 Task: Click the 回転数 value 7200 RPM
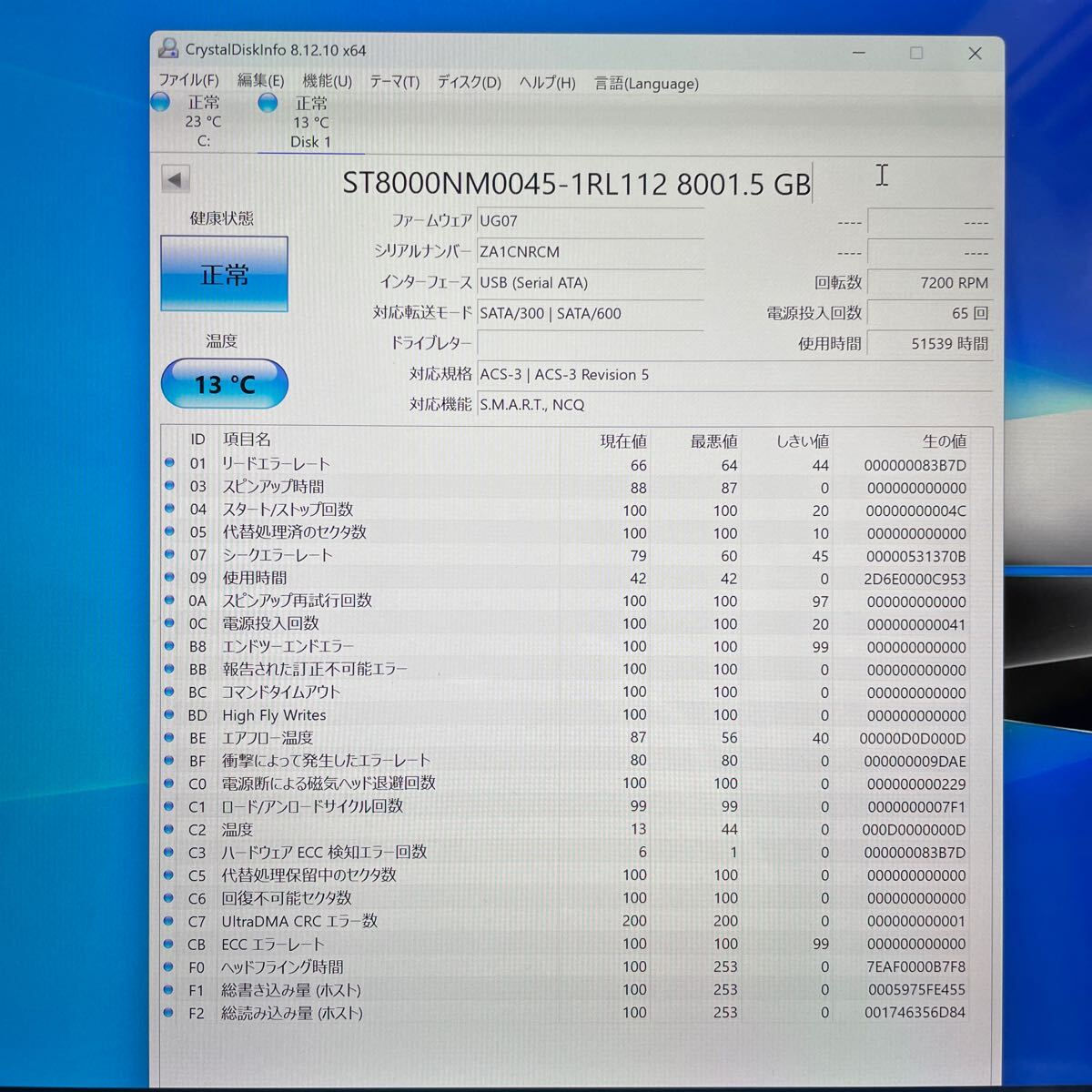pos(929,283)
